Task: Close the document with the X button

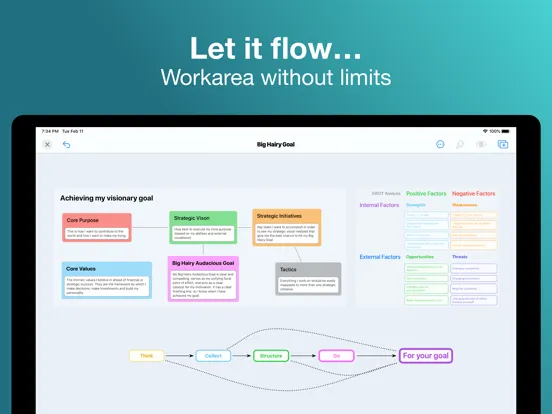Action: [x=47, y=144]
